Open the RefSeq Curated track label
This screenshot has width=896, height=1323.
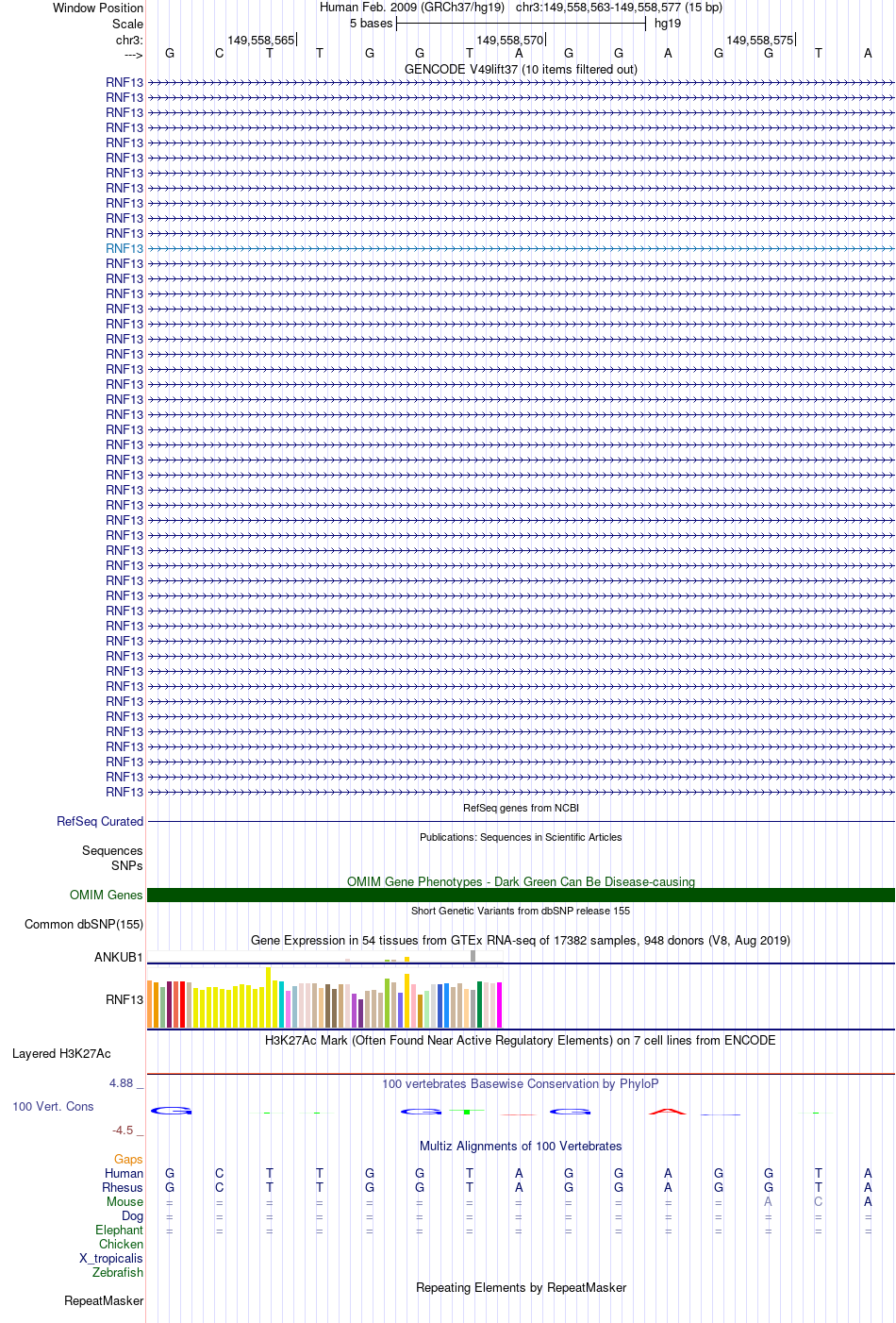[x=100, y=822]
